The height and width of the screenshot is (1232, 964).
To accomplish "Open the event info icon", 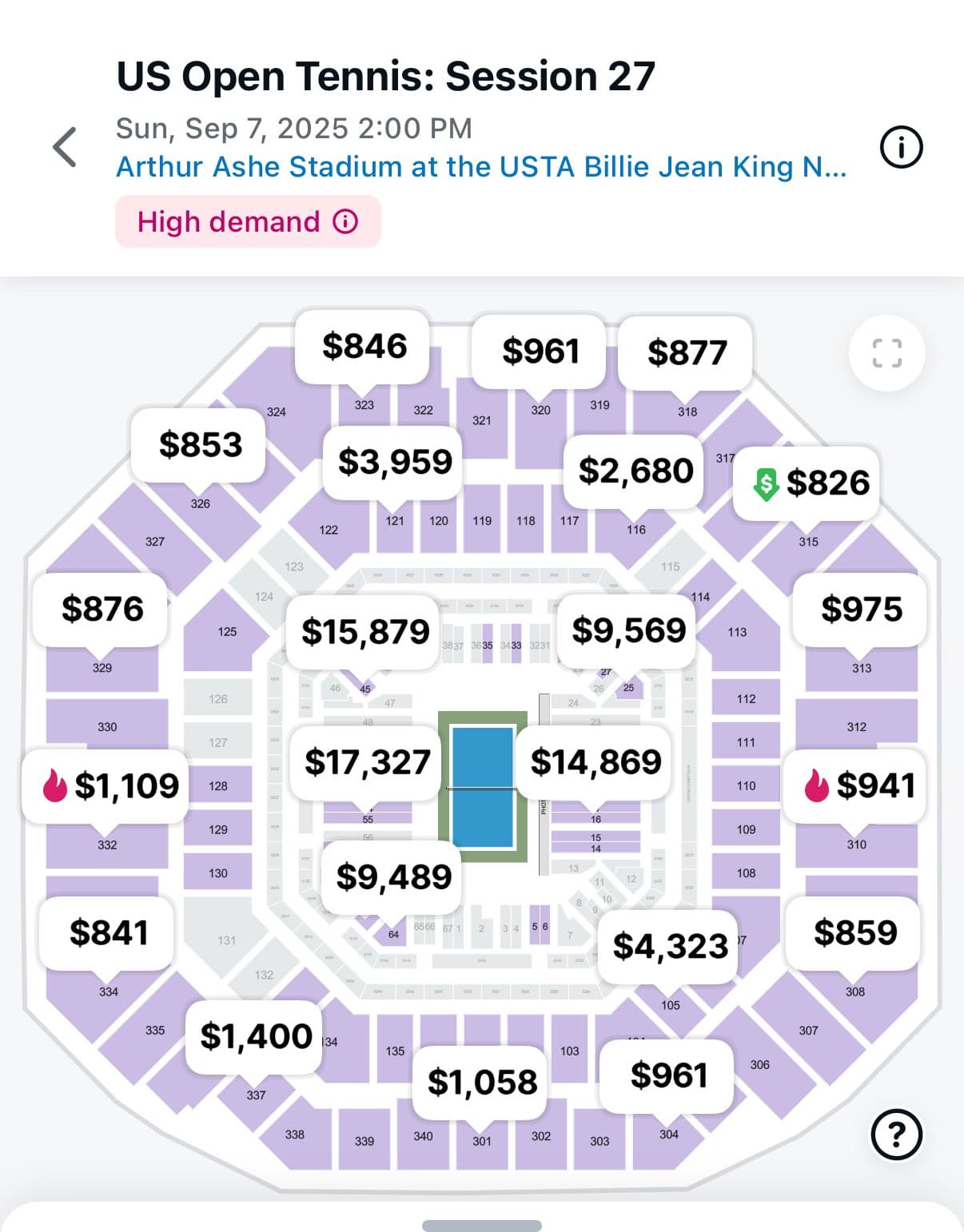I will click(901, 147).
